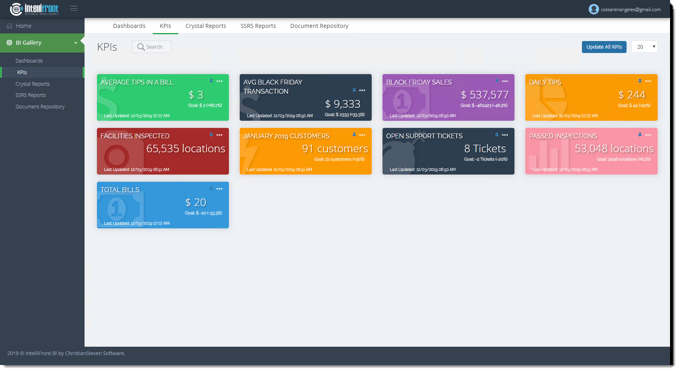Pin the Average Tips in a Bill card
The height and width of the screenshot is (371, 688).
[x=211, y=81]
